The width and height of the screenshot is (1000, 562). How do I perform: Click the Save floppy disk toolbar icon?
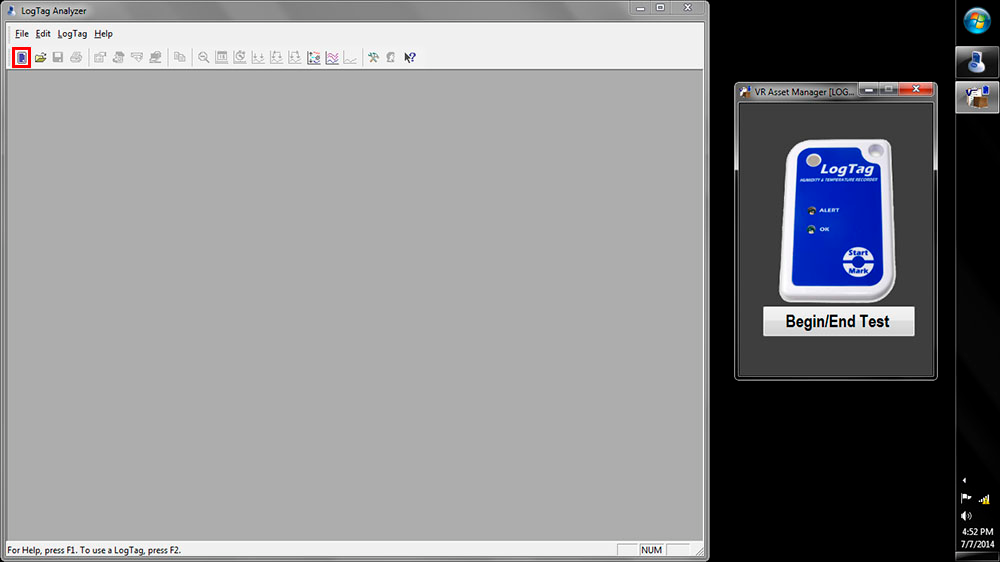(58, 58)
